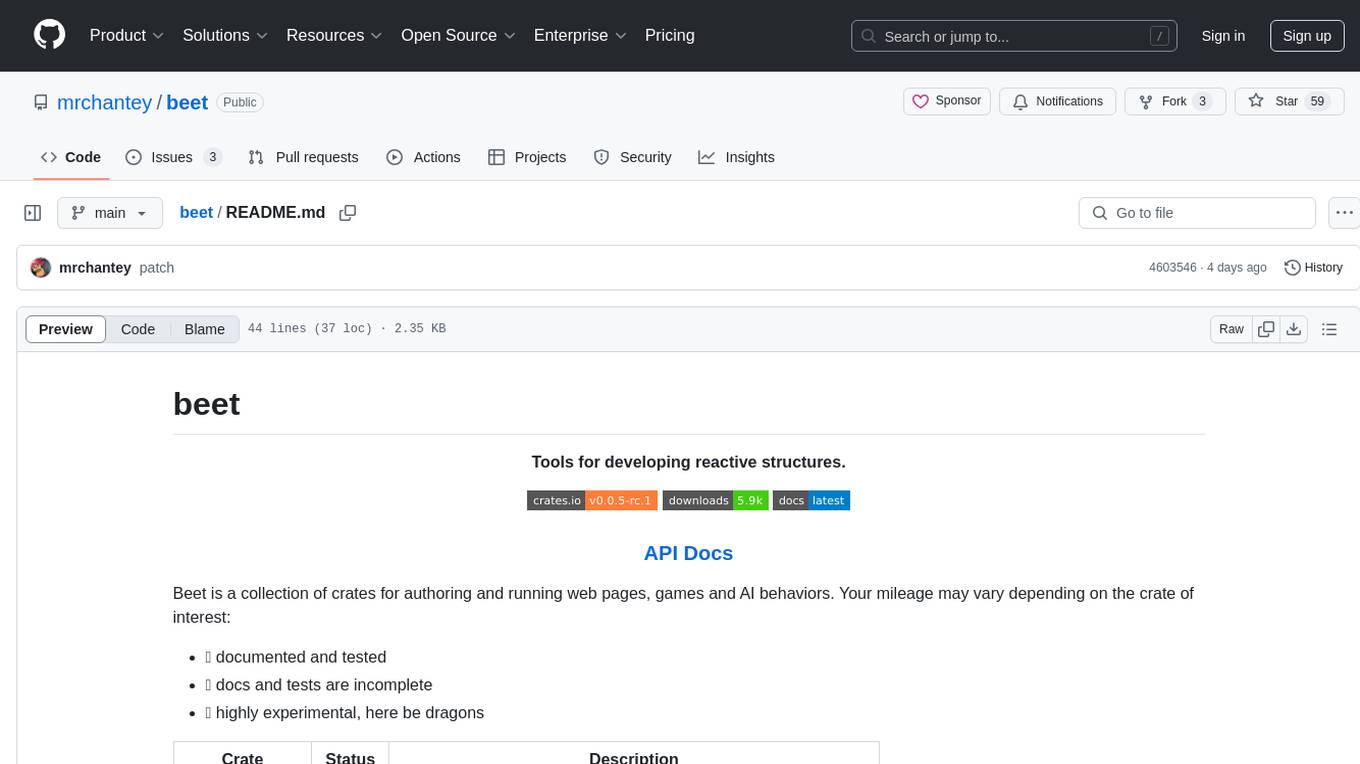Open the API Docs link

tap(688, 553)
